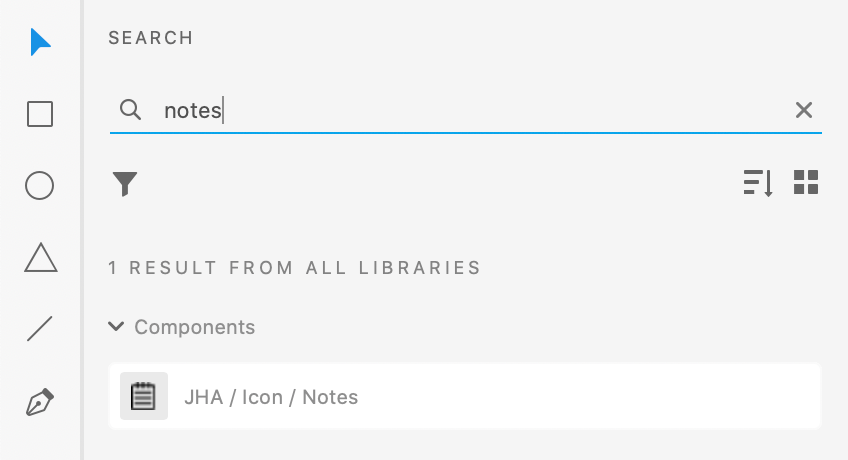Select the "JHA / Icon / Notes" result label
This screenshot has width=848, height=460.
click(271, 397)
